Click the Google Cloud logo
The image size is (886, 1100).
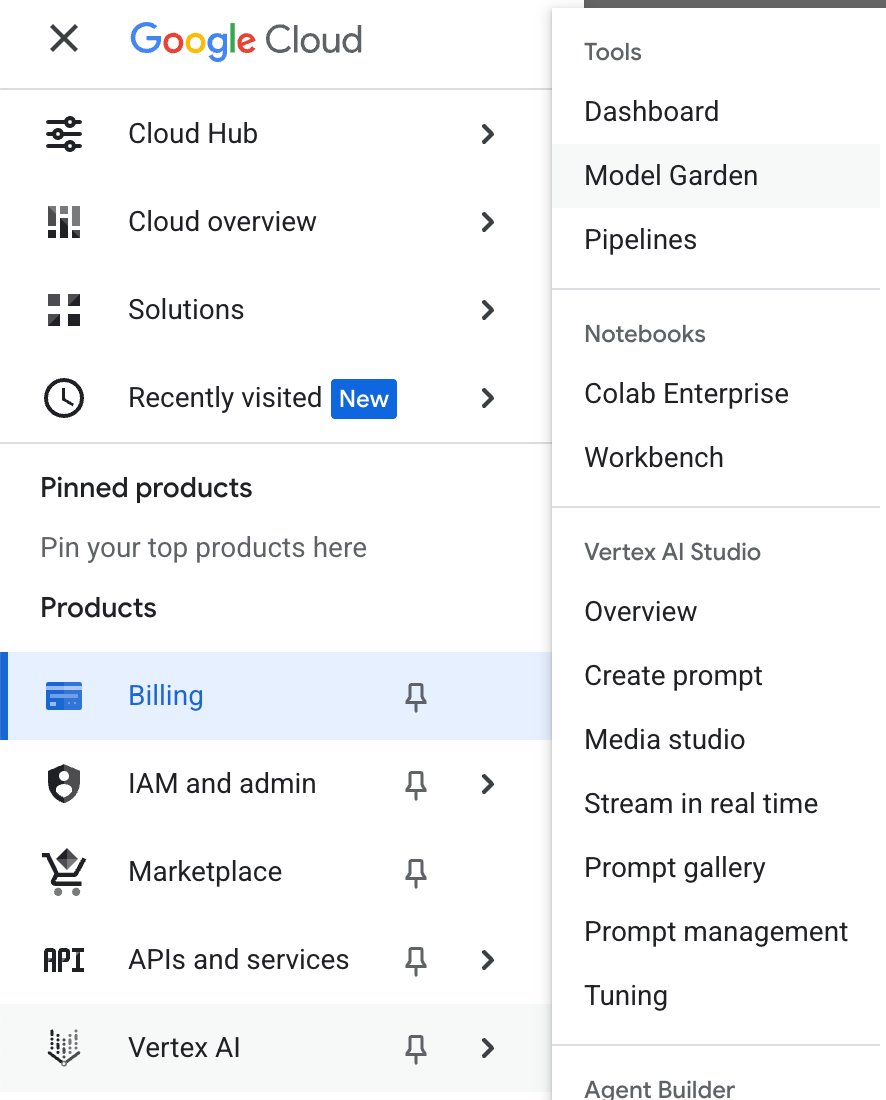pos(246,40)
